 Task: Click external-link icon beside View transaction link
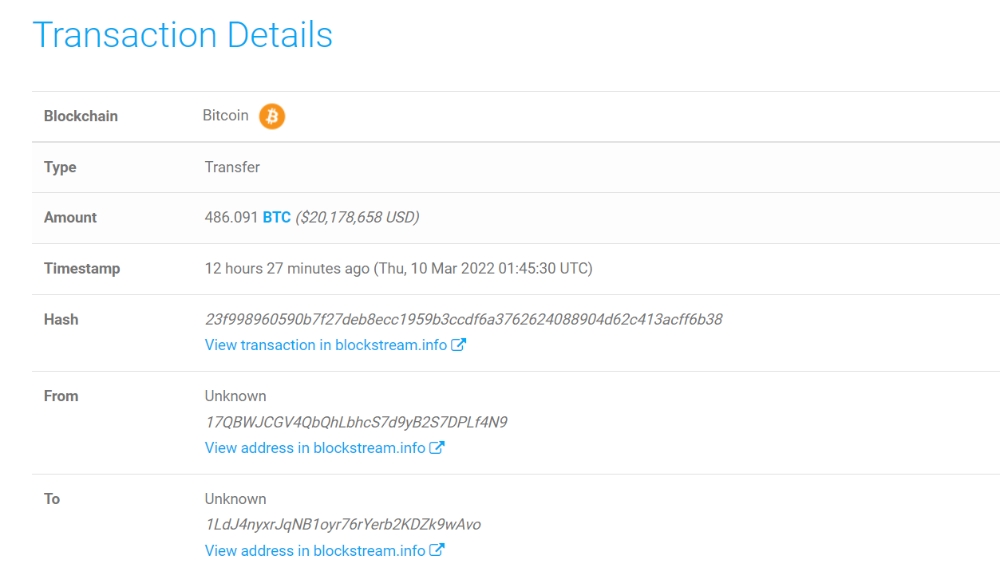pos(459,345)
